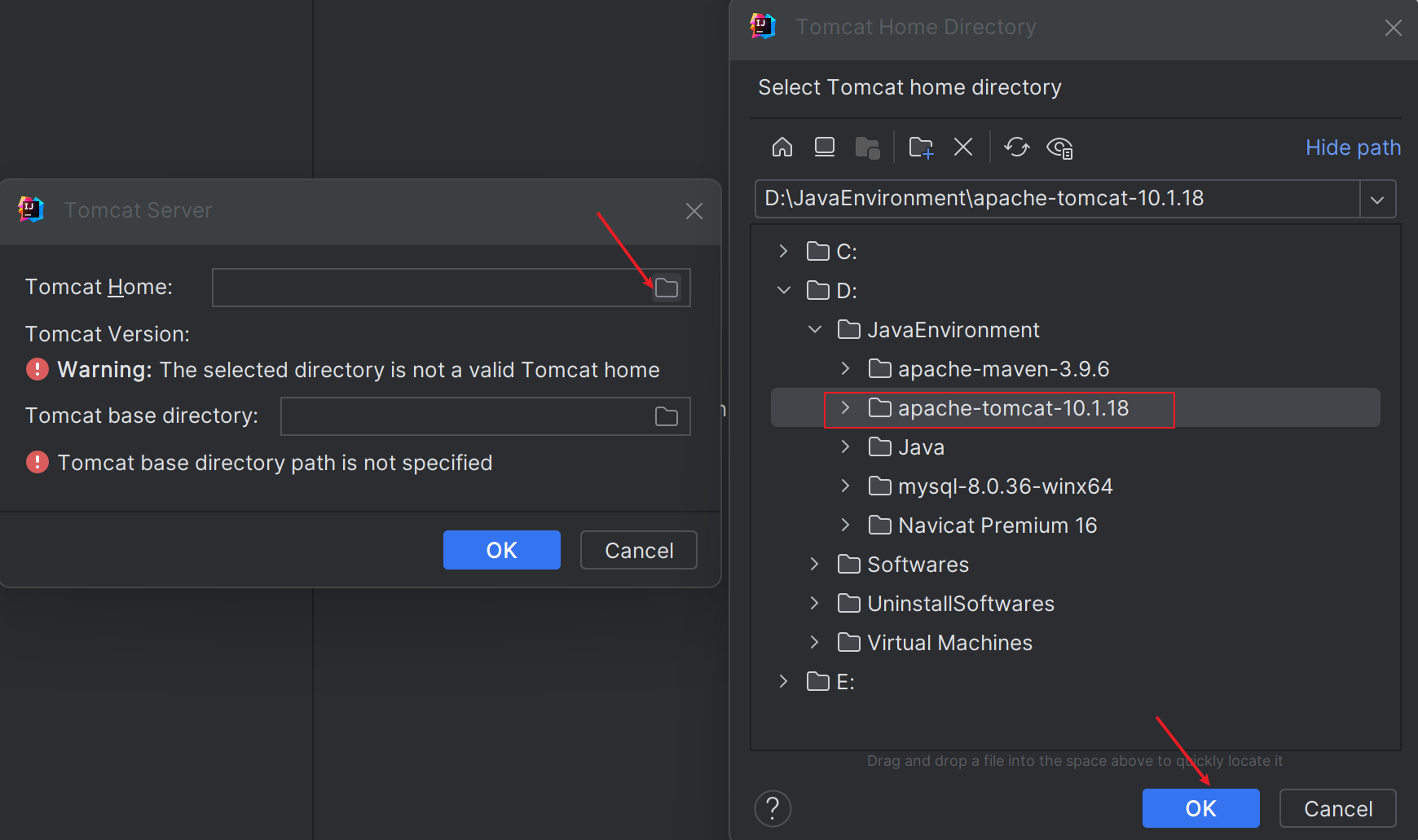Click the Hide path link
The image size is (1418, 840).
pos(1353,147)
